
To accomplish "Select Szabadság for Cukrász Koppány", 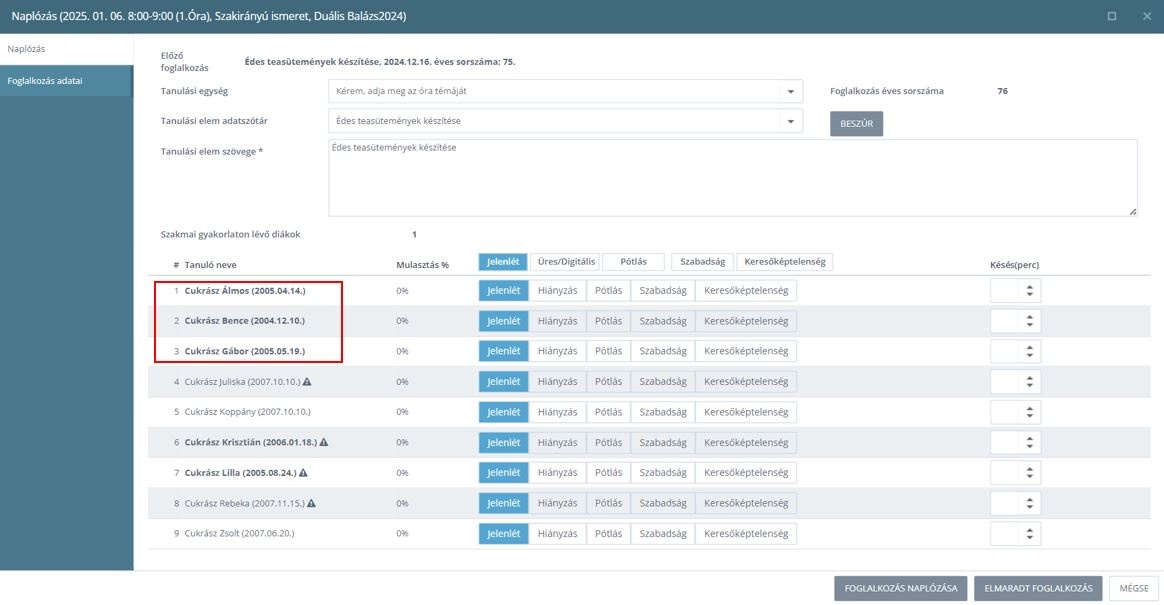I will [663, 412].
